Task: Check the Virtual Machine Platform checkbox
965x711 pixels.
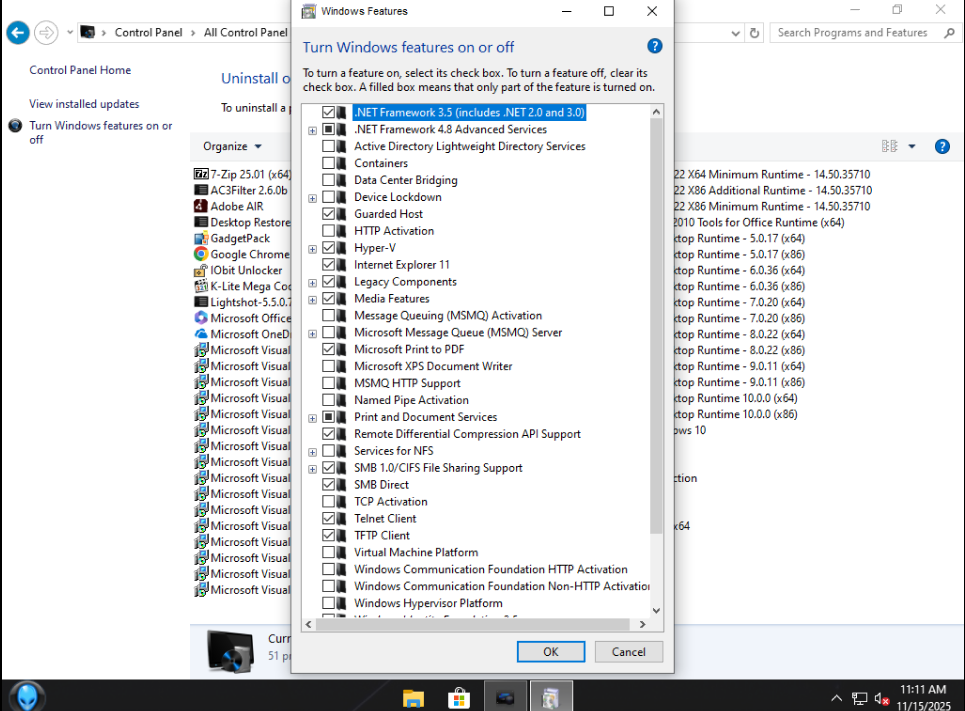Action: click(329, 552)
